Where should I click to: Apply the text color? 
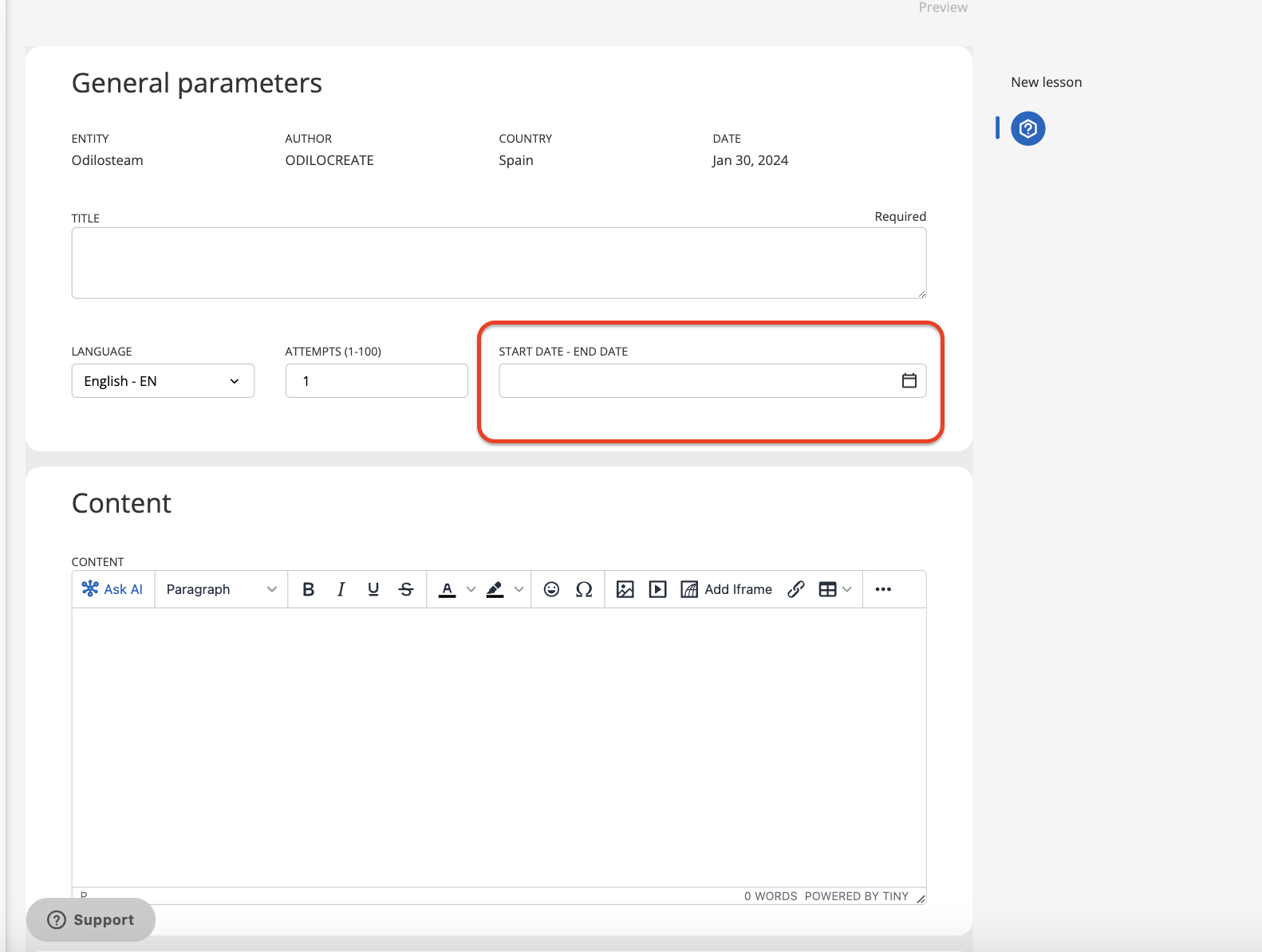(448, 589)
